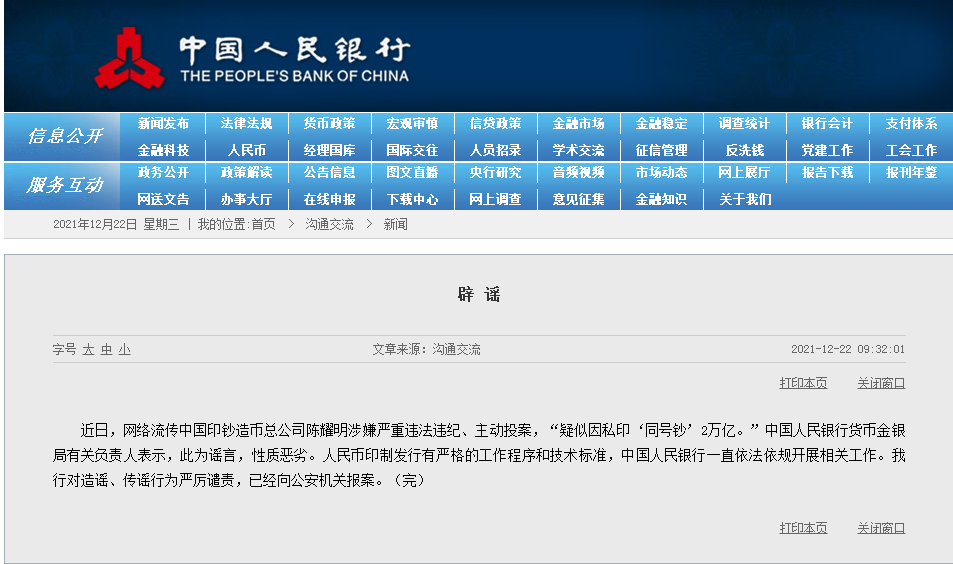The width and height of the screenshot is (953, 564).
Task: Click 沟通交流 breadcrumb link
Action: pos(329,224)
